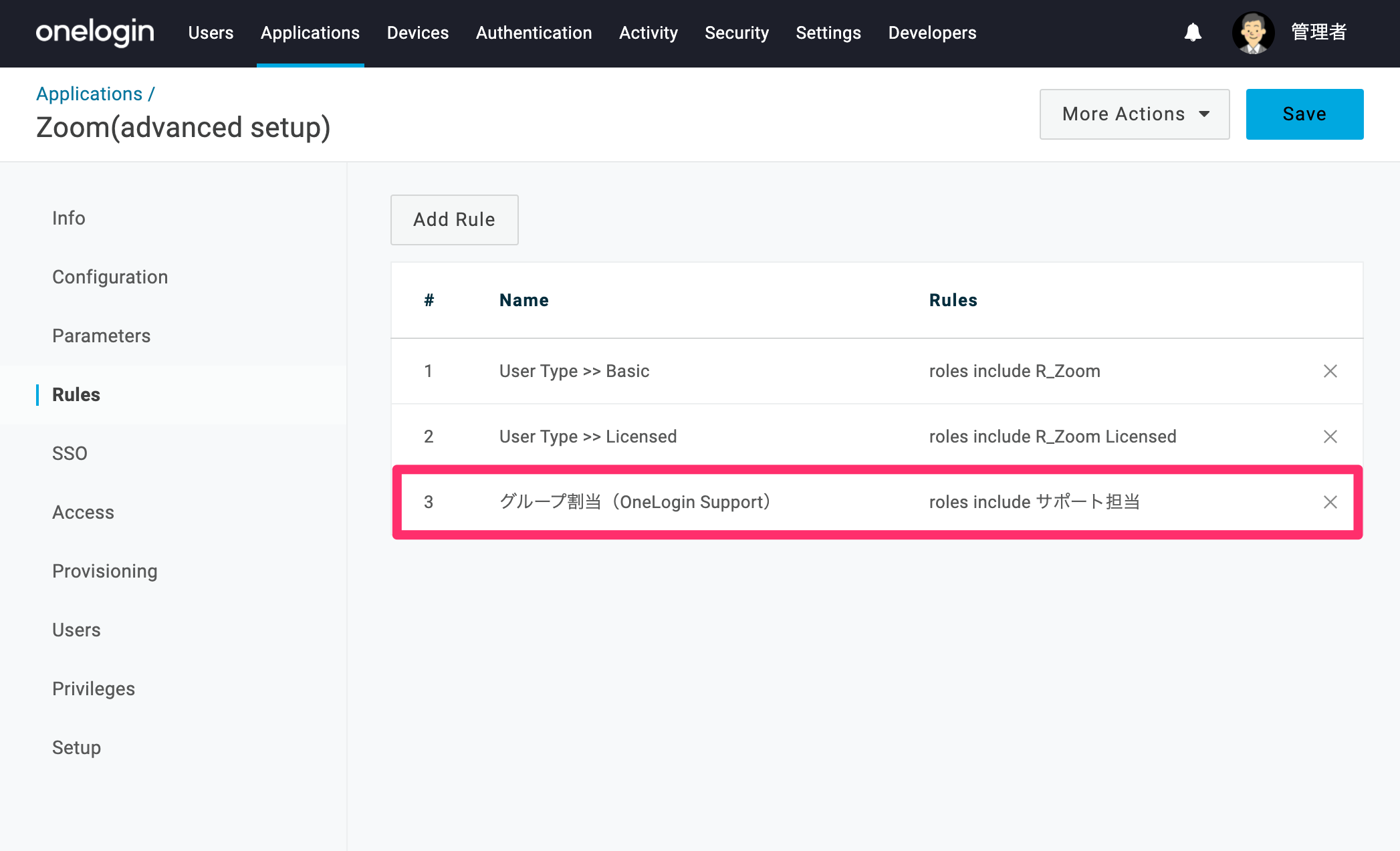This screenshot has height=851, width=1400.
Task: Click the Add Rule button
Action: 454,220
